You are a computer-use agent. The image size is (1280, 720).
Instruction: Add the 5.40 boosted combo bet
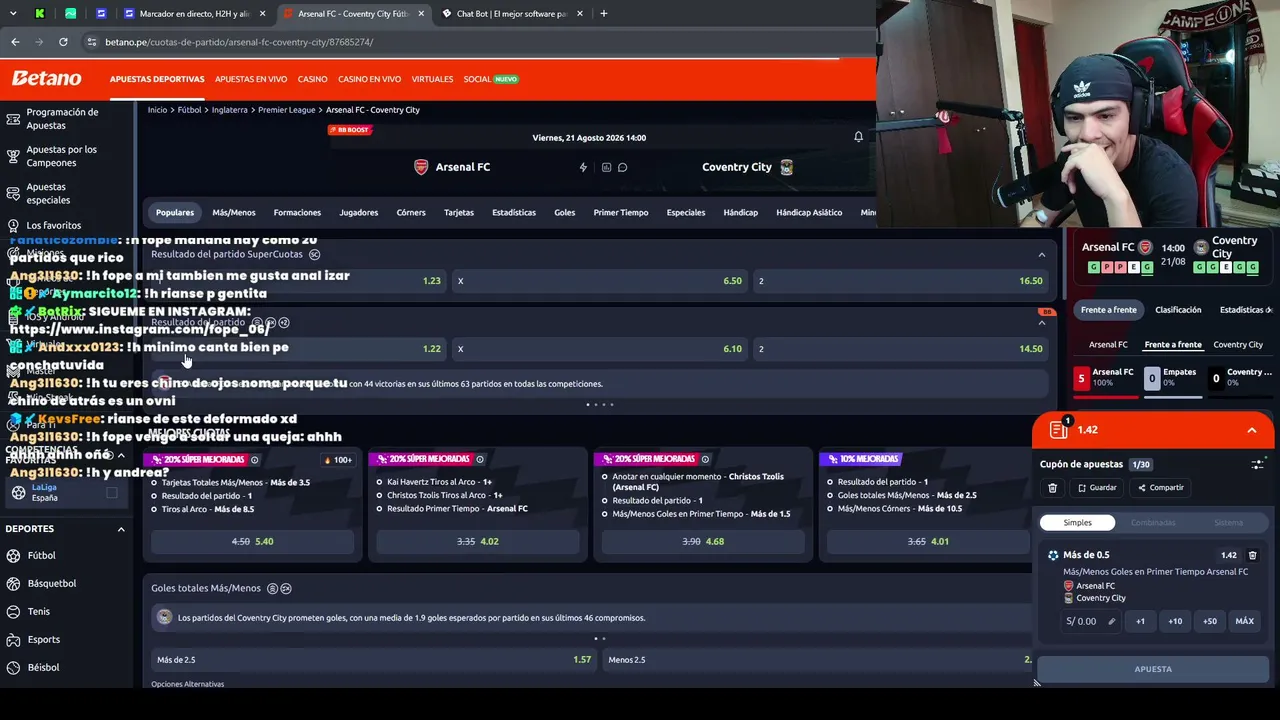click(253, 541)
